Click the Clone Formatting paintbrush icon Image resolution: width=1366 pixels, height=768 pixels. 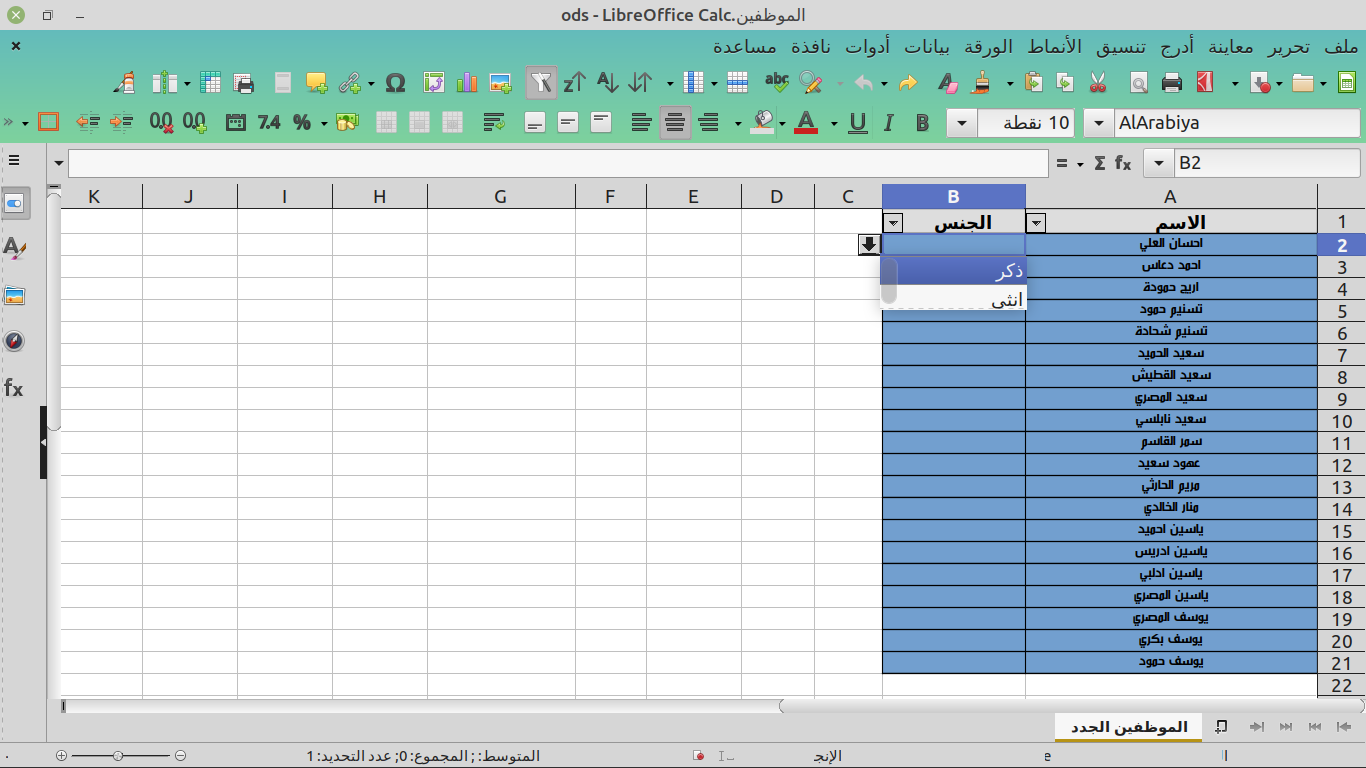point(982,83)
